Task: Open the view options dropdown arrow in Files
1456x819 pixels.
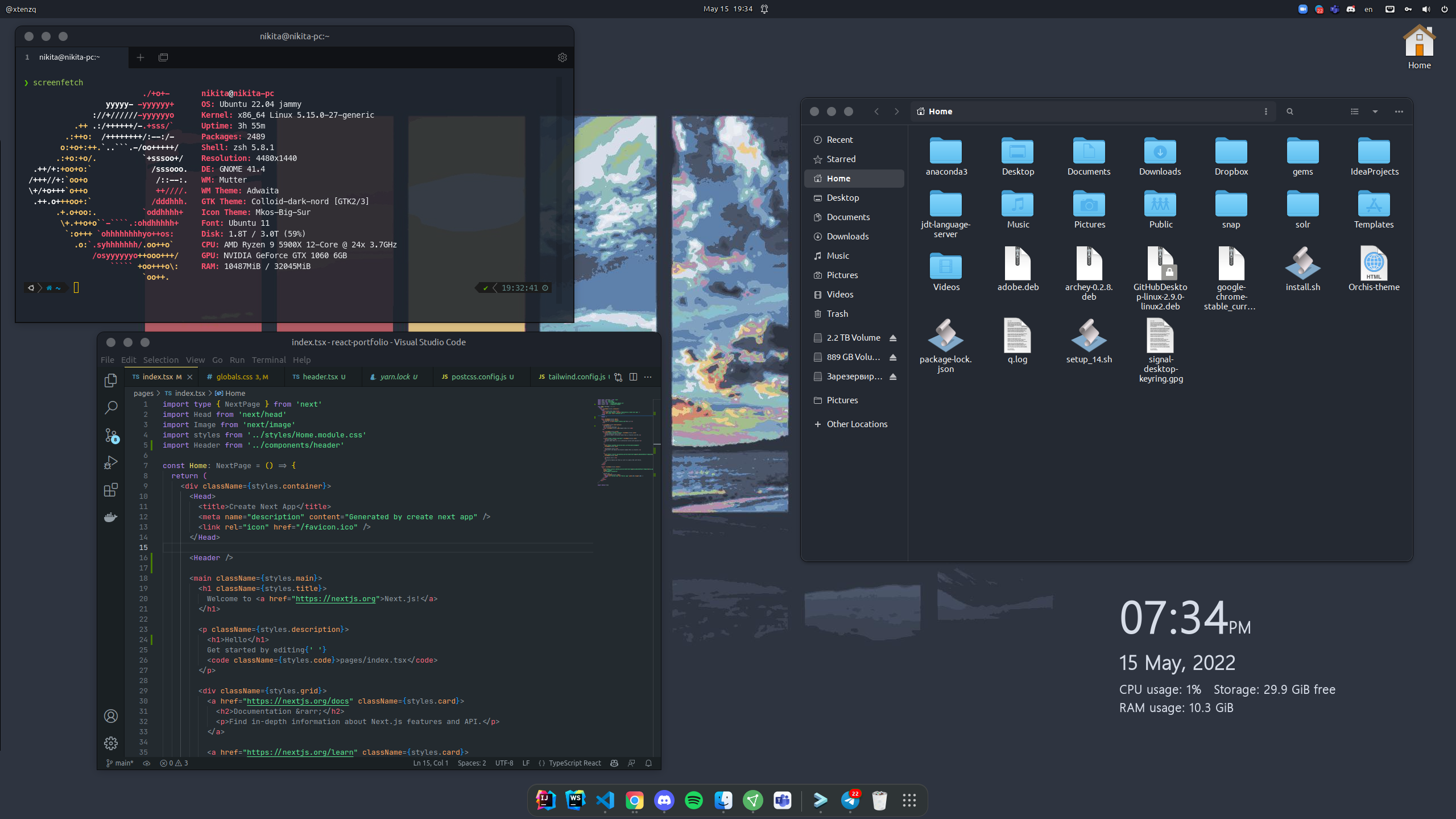Action: click(1375, 111)
